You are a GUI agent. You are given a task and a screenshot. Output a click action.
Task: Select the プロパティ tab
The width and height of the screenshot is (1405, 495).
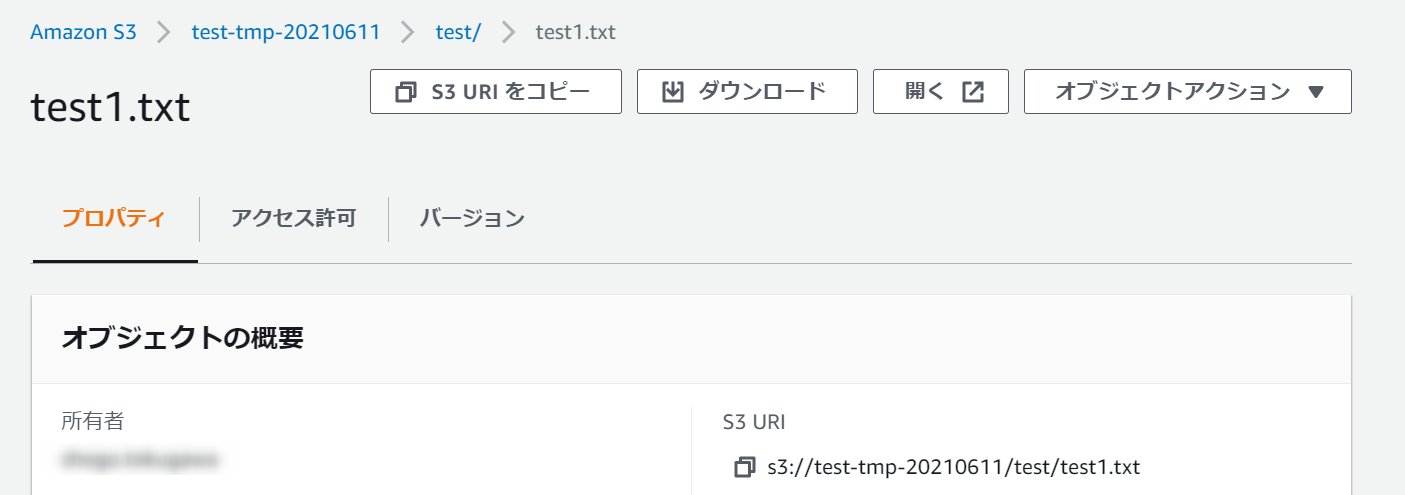coord(114,219)
